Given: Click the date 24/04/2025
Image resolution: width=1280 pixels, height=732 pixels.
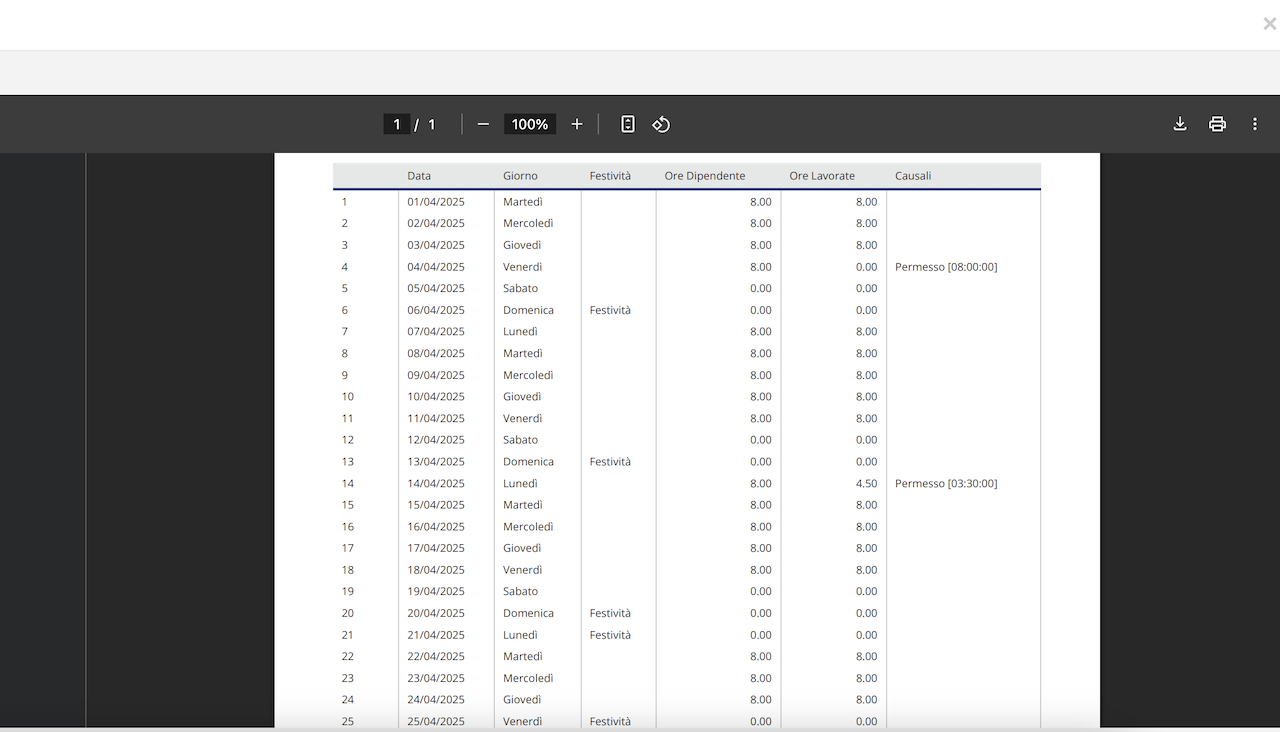Looking at the screenshot, I should coord(436,700).
